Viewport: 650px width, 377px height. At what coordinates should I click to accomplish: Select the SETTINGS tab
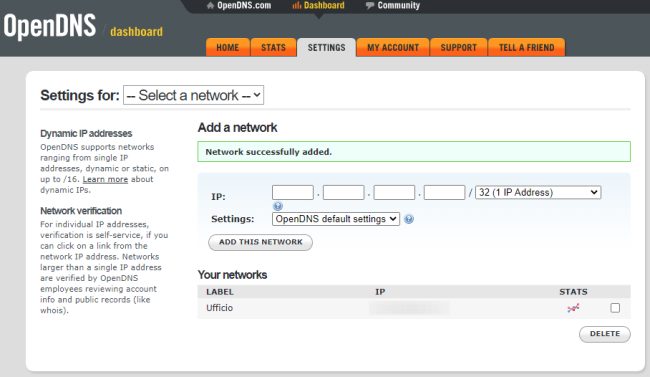click(x=326, y=47)
